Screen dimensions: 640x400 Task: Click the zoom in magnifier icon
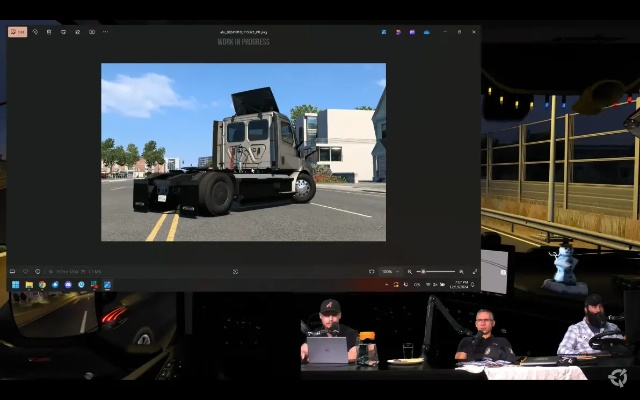click(463, 271)
